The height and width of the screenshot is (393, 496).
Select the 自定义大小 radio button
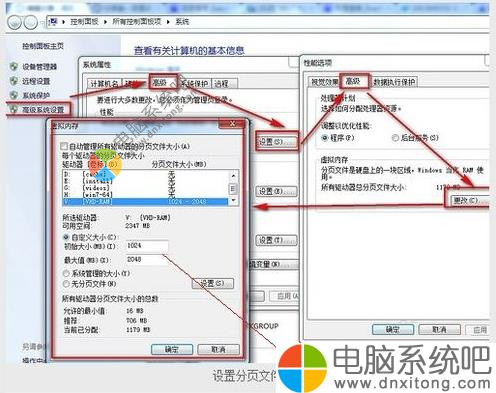coord(66,237)
